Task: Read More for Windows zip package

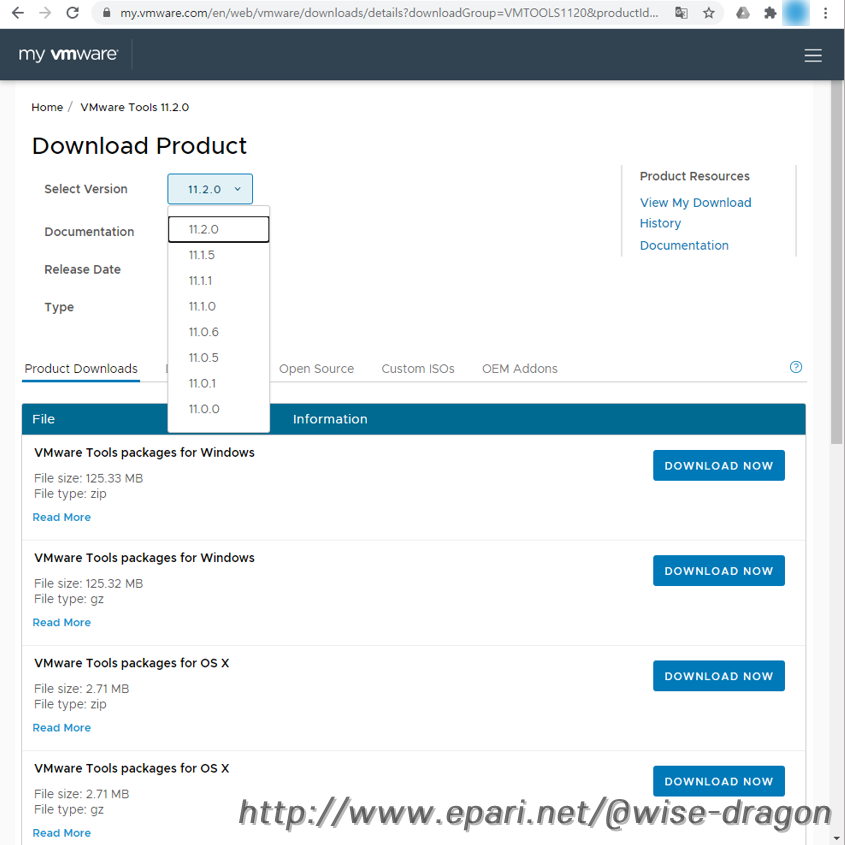Action: (61, 517)
